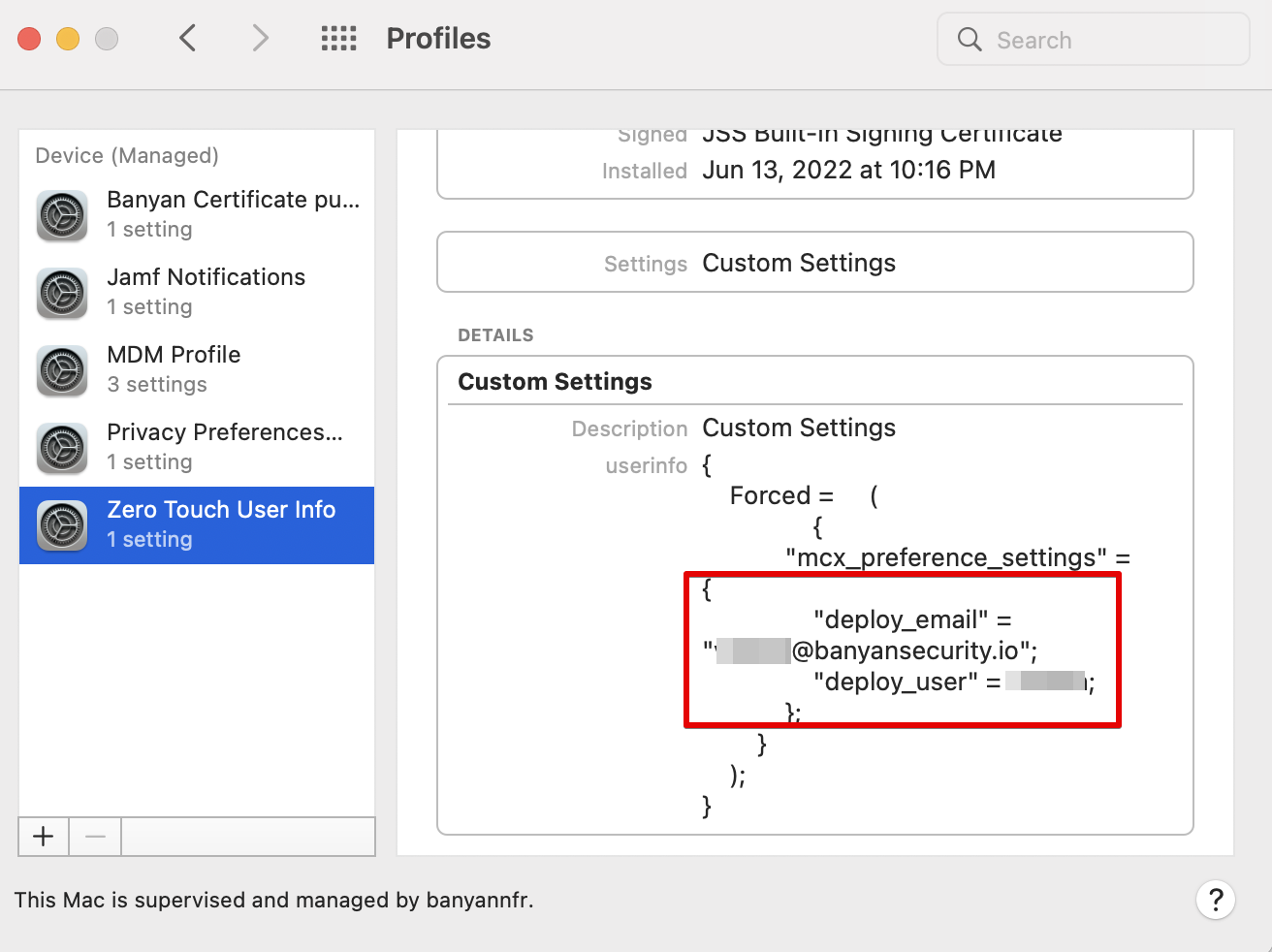Click the forward navigation arrow
The height and width of the screenshot is (952, 1272).
coord(259,39)
